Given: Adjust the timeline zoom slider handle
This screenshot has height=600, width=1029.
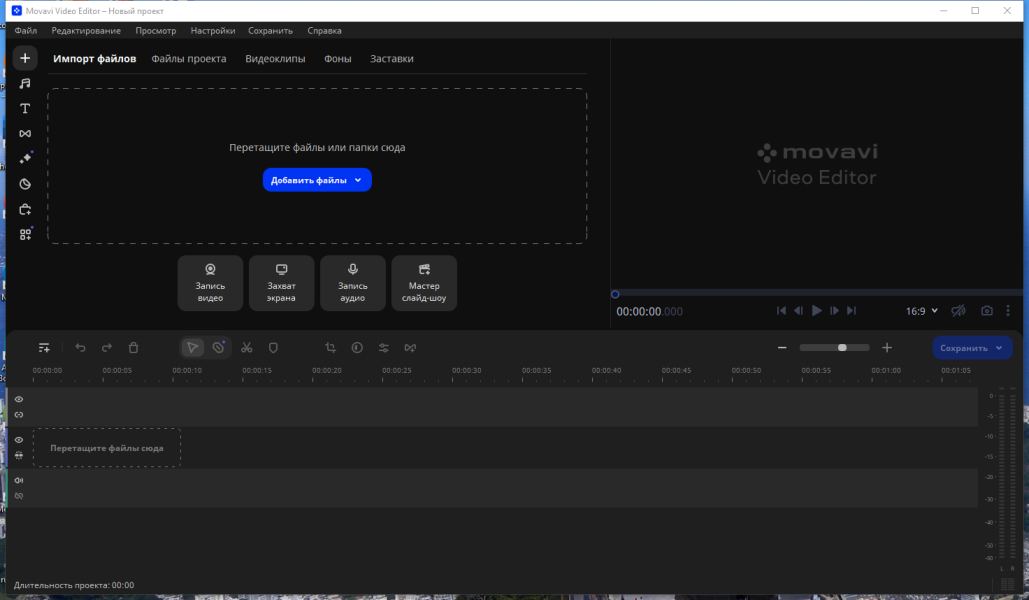Looking at the screenshot, I should (x=842, y=348).
